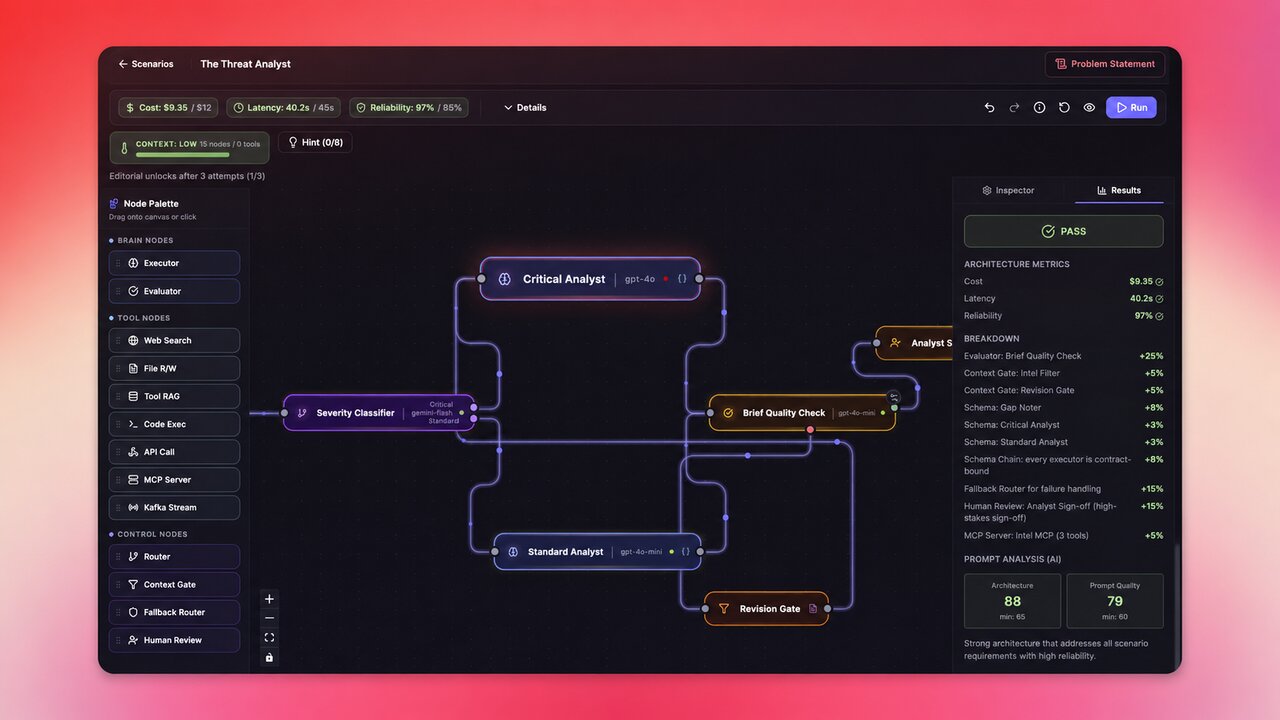Select the Brief Quality Check node
The height and width of the screenshot is (720, 1280).
coord(802,412)
